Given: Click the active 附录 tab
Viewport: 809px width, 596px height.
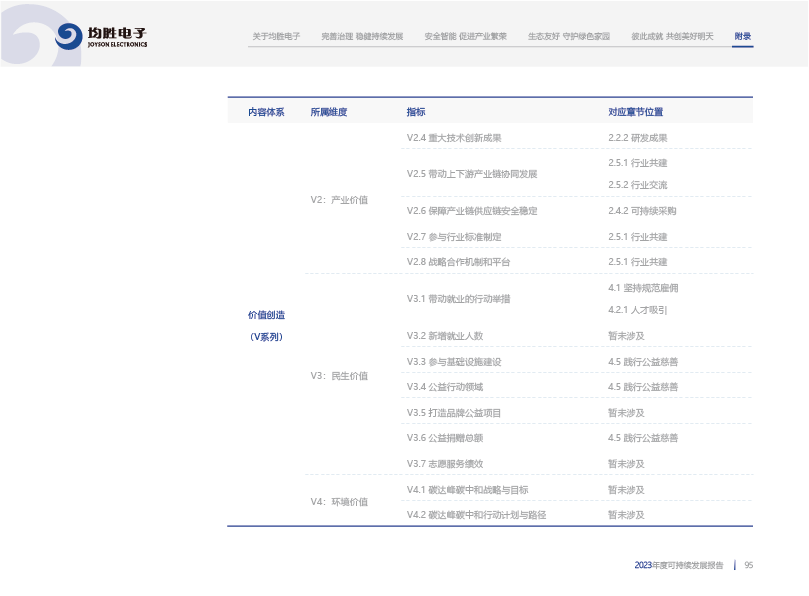Looking at the screenshot, I should click(742, 36).
